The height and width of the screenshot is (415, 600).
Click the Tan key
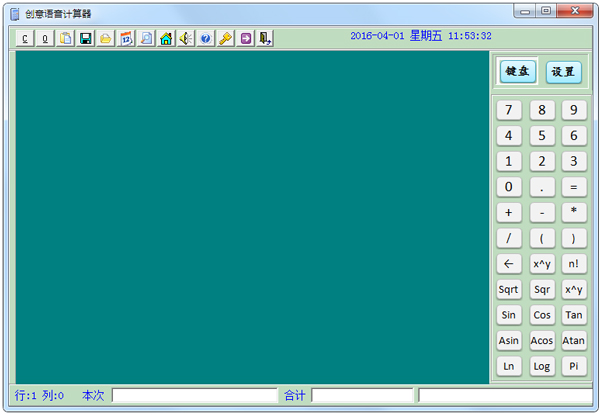(574, 315)
